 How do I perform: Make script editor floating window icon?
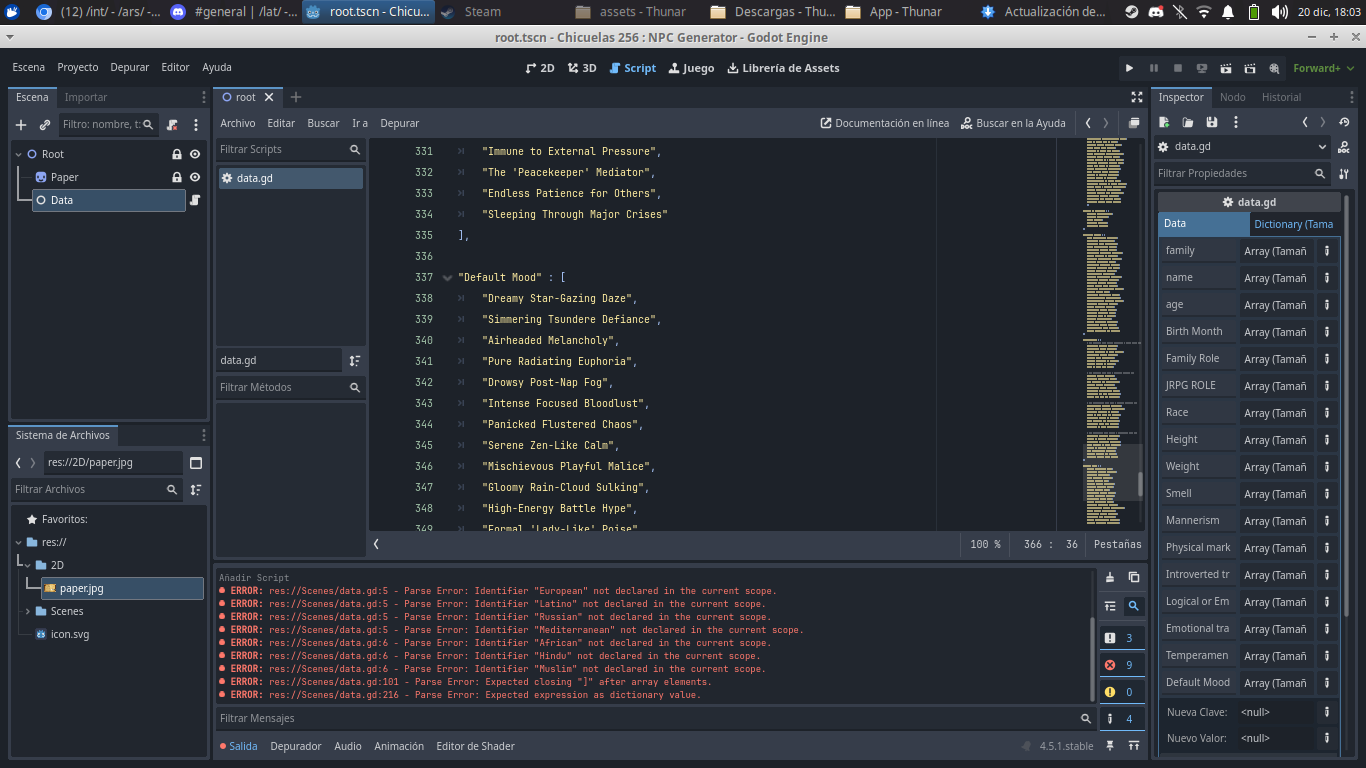1134,123
